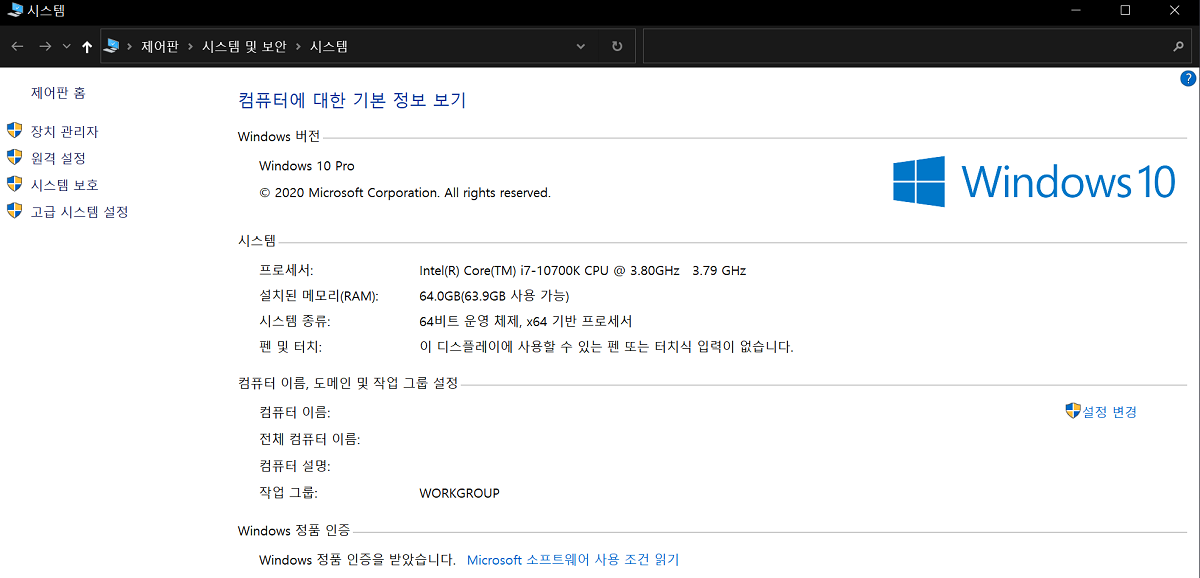Click 설정 변경 link
The width and height of the screenshot is (1200, 578).
1110,412
